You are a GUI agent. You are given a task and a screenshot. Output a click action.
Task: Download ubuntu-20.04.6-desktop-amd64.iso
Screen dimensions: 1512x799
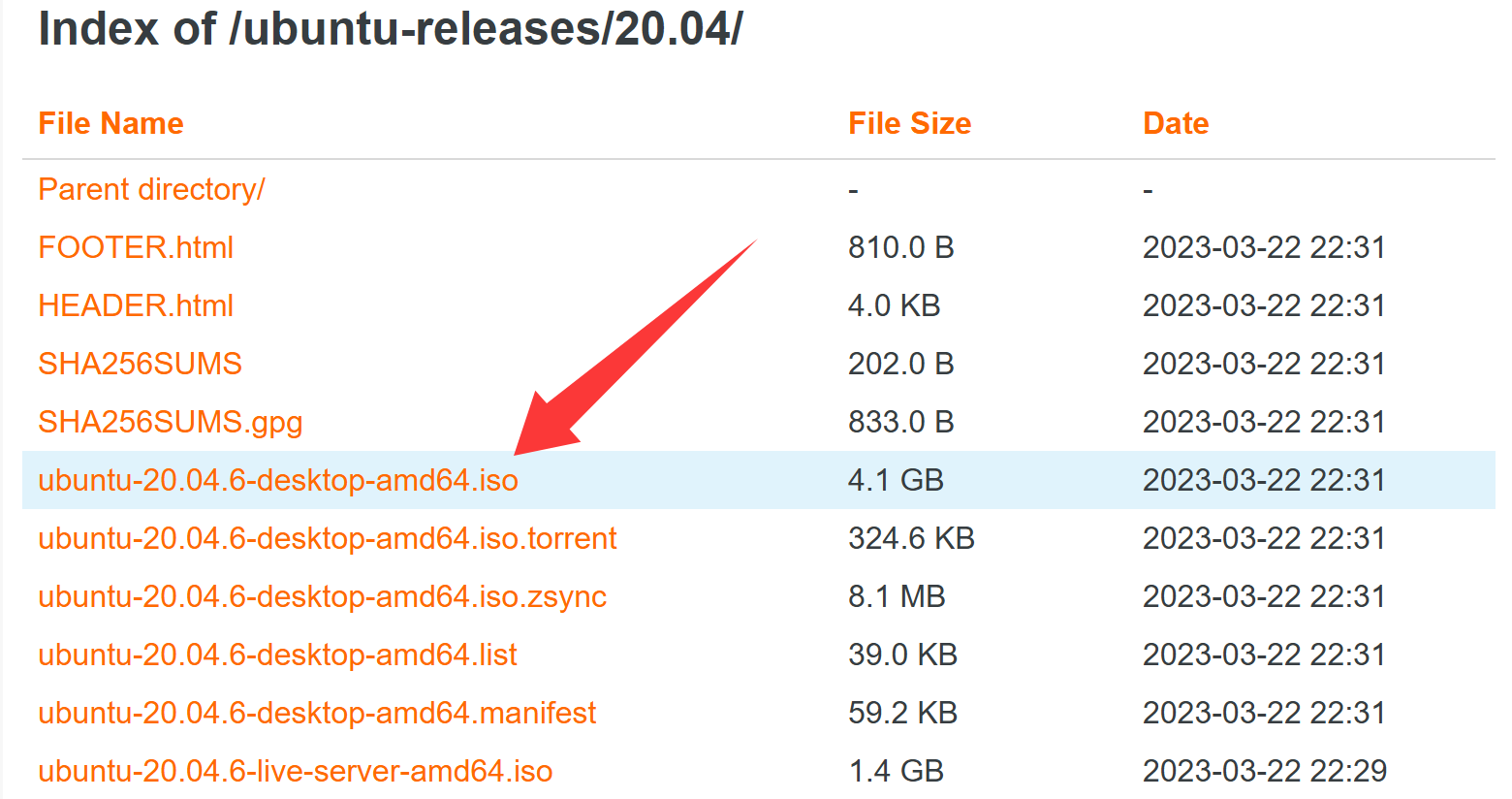click(x=278, y=480)
